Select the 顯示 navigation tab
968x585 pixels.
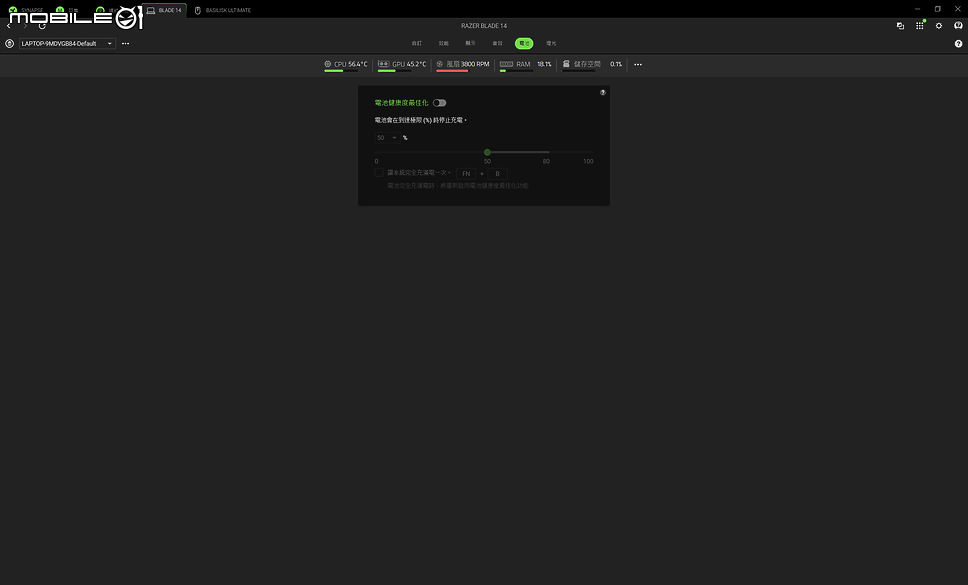pos(470,44)
